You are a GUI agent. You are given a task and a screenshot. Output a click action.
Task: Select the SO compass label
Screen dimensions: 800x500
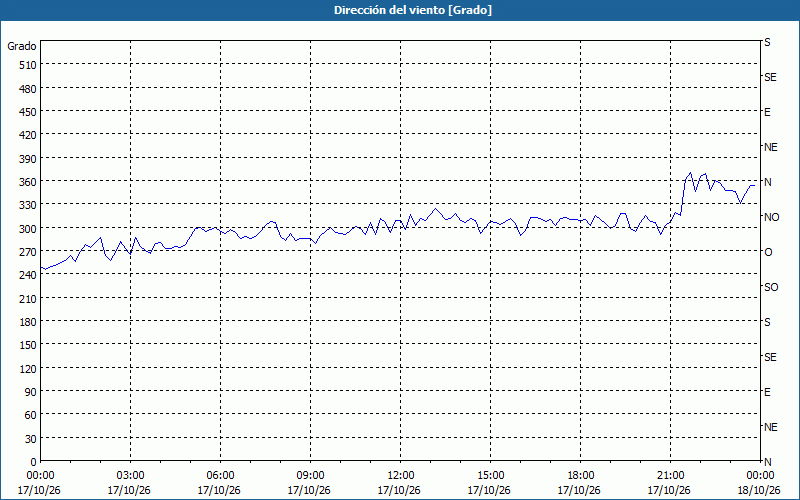[x=771, y=287]
